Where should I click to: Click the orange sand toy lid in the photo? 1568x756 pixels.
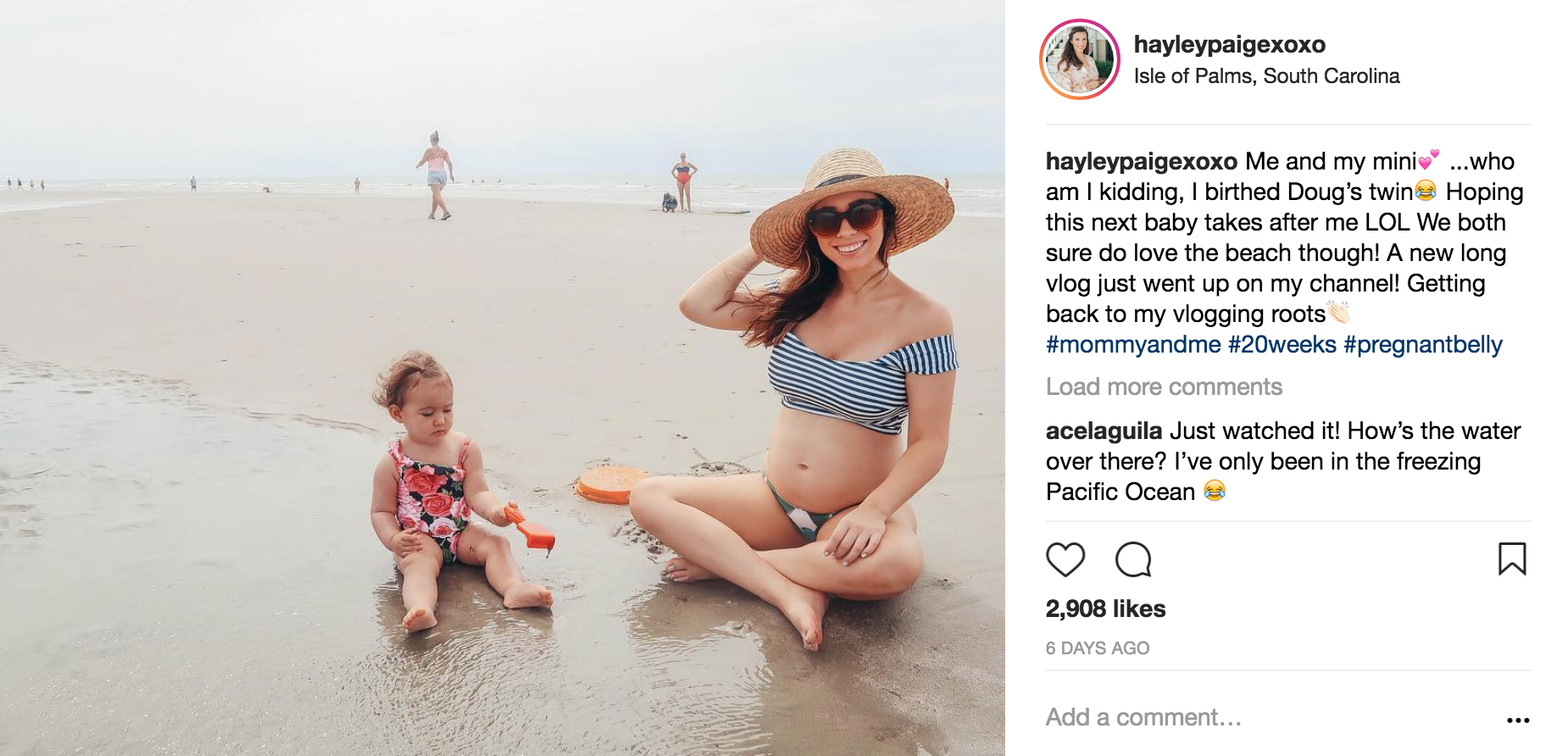607,484
